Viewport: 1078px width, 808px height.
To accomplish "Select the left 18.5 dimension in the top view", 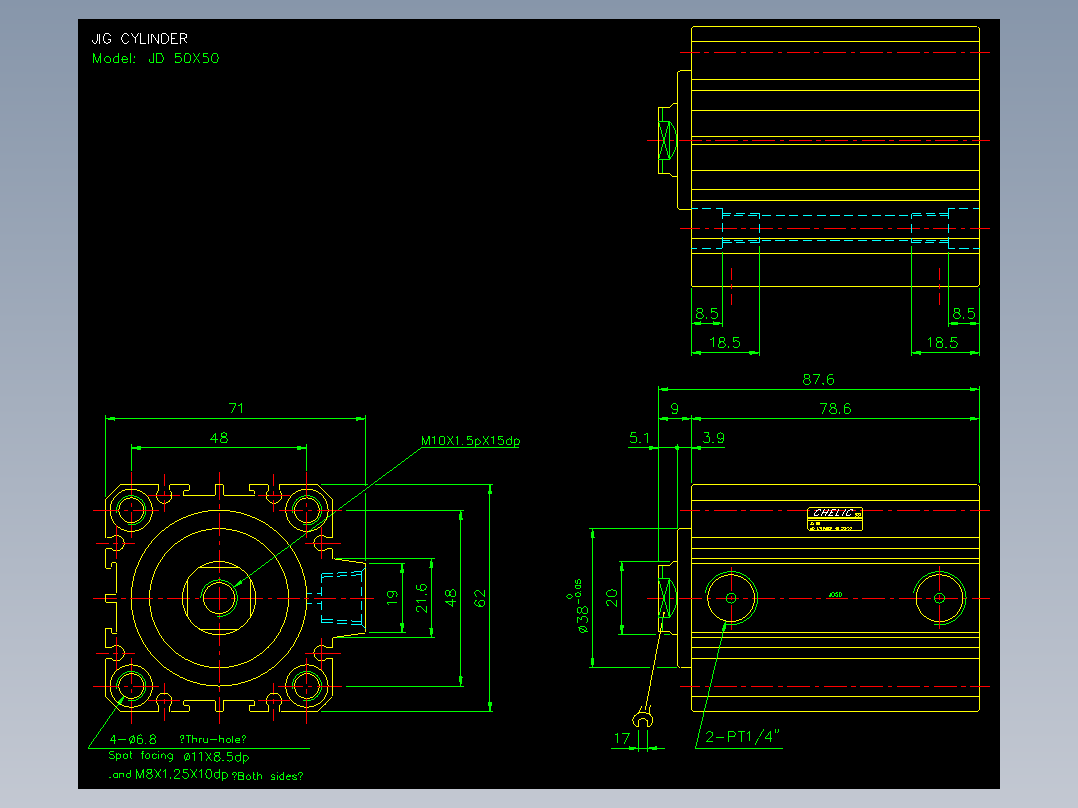I will (x=725, y=342).
